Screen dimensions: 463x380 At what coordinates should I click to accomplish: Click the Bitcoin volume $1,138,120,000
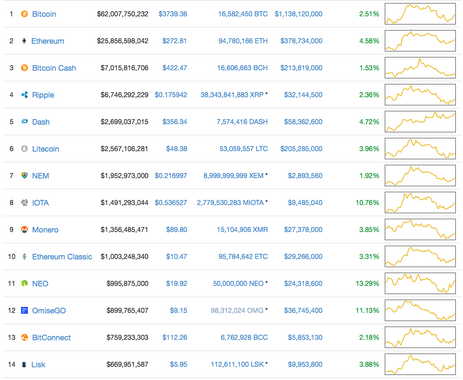pyautogui.click(x=299, y=14)
